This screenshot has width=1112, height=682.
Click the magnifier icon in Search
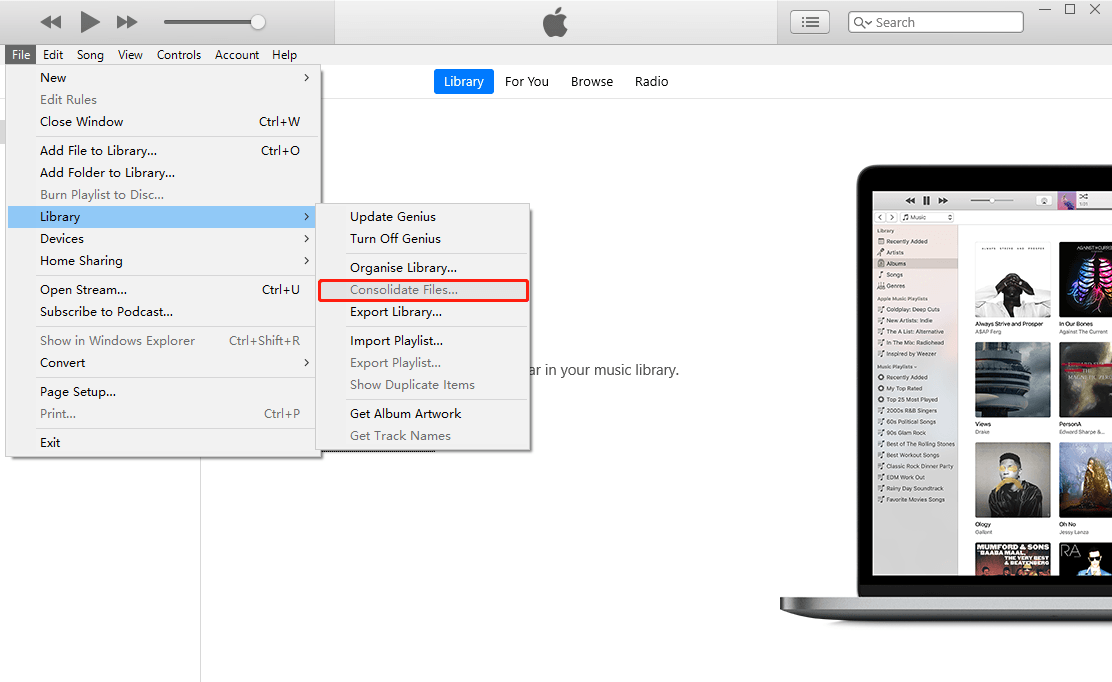coord(860,22)
